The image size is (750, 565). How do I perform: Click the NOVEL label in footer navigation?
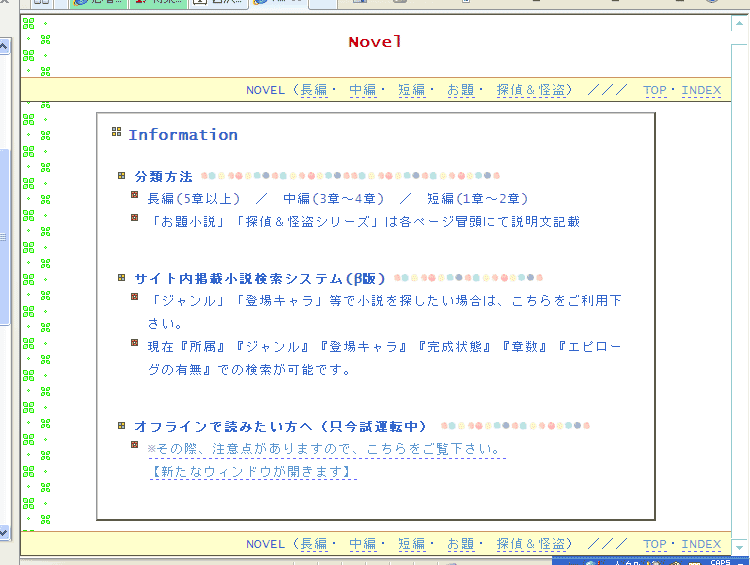265,544
